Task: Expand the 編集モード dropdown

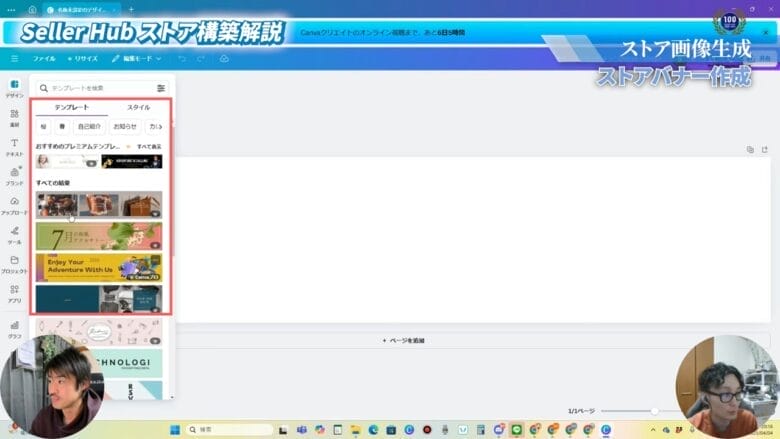Action: [136, 59]
